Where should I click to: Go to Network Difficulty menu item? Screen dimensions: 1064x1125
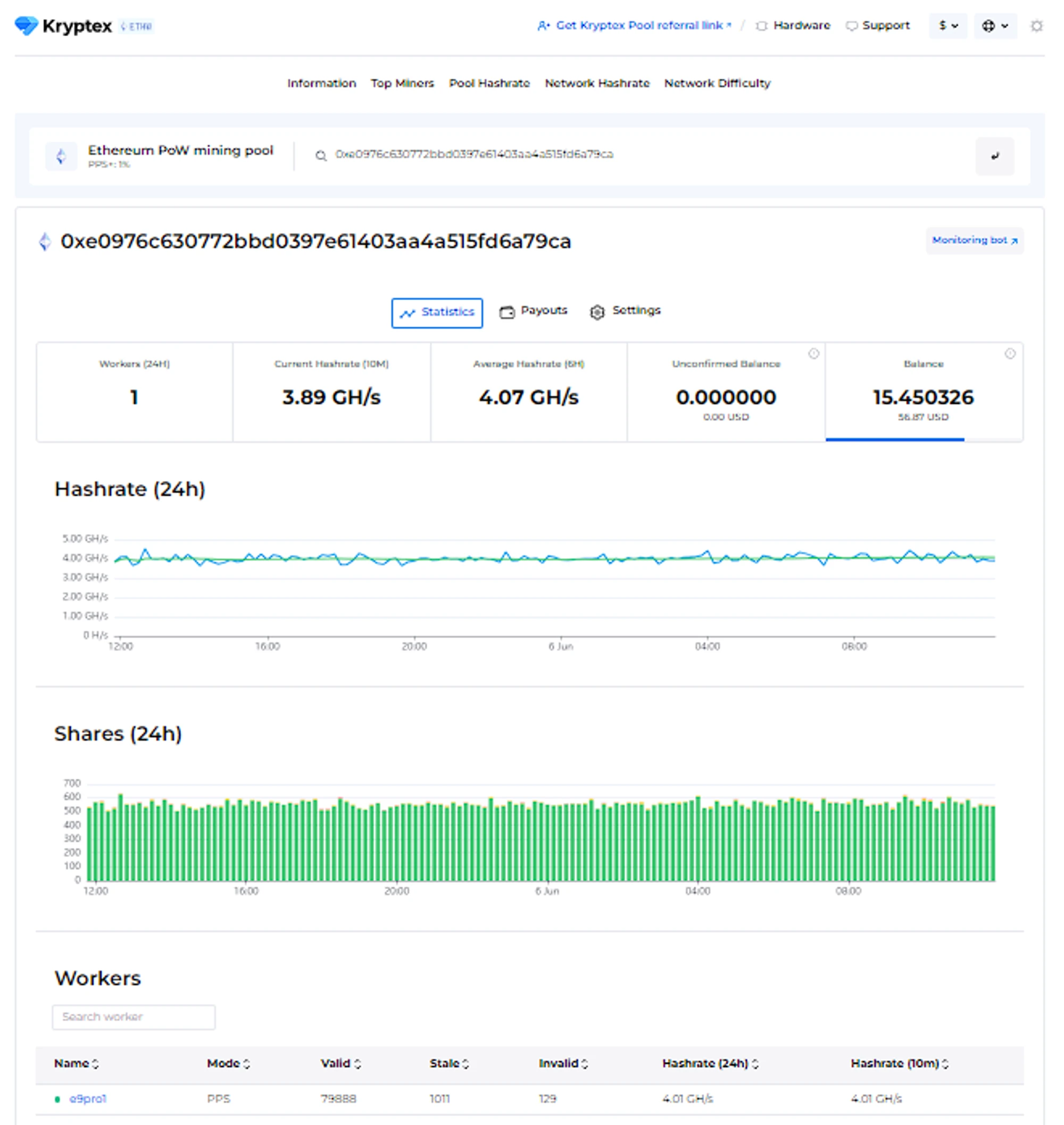click(717, 84)
